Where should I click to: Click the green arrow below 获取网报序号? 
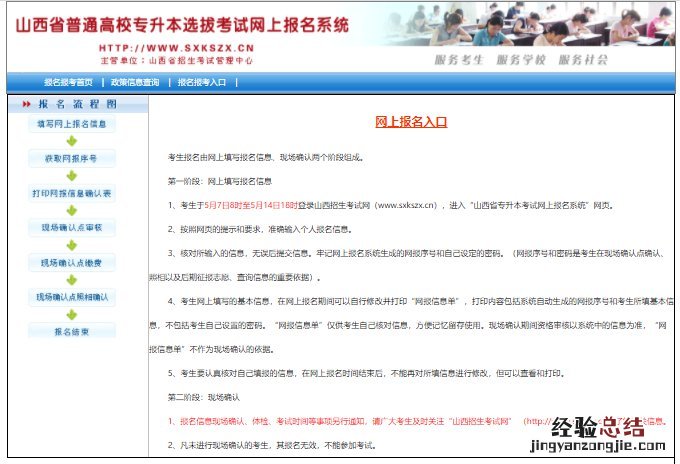72,176
